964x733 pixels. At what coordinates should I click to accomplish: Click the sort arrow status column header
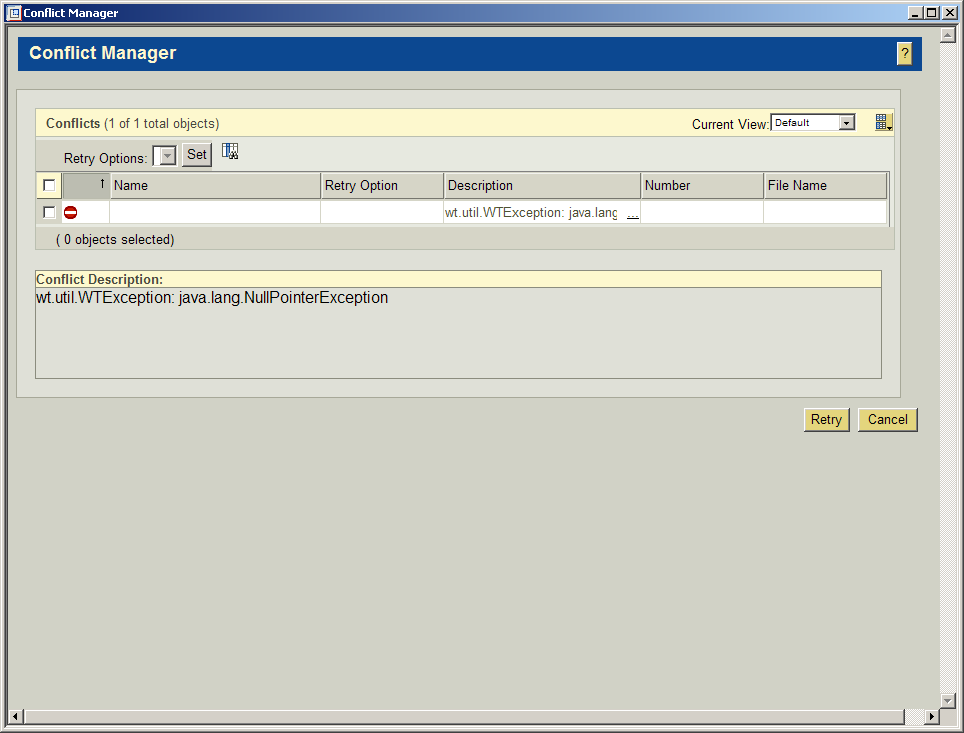point(87,185)
